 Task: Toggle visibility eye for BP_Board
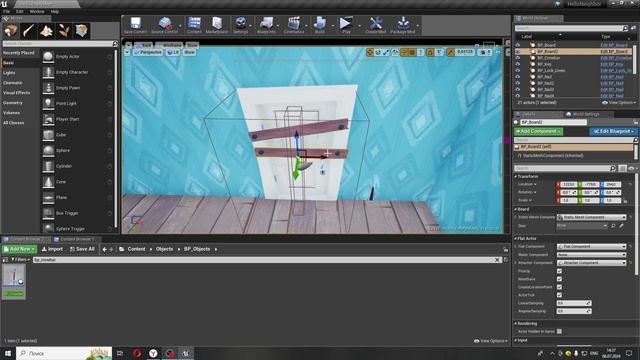pos(518,45)
